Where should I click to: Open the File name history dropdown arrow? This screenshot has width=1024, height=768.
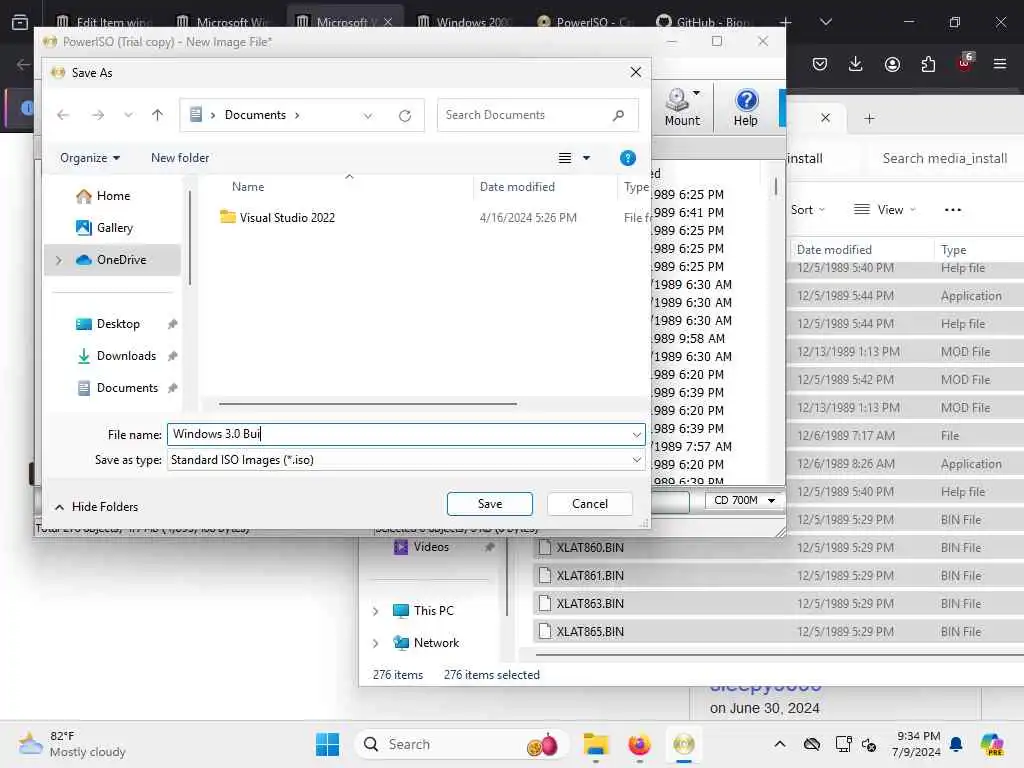(x=637, y=434)
